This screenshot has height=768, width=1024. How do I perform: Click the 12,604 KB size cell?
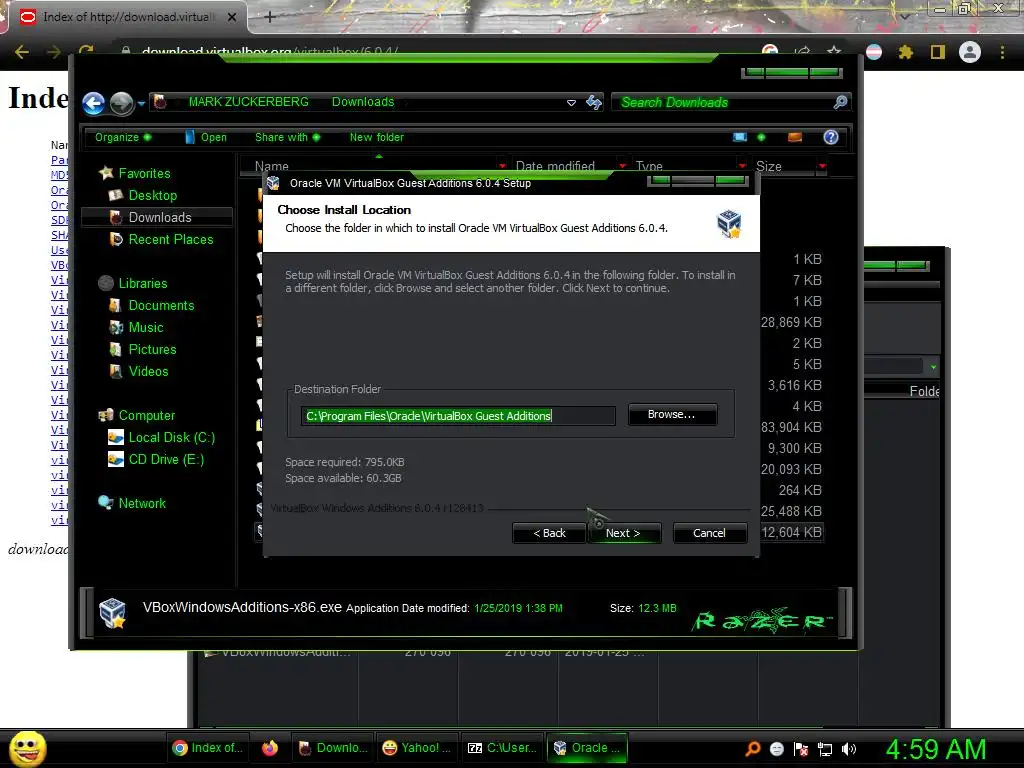(791, 532)
